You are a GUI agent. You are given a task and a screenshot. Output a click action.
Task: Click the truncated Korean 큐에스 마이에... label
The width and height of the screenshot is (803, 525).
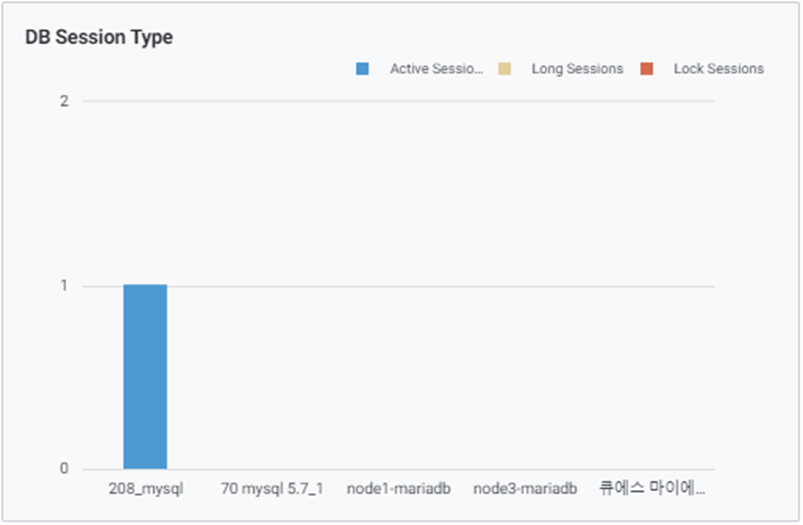tap(652, 489)
